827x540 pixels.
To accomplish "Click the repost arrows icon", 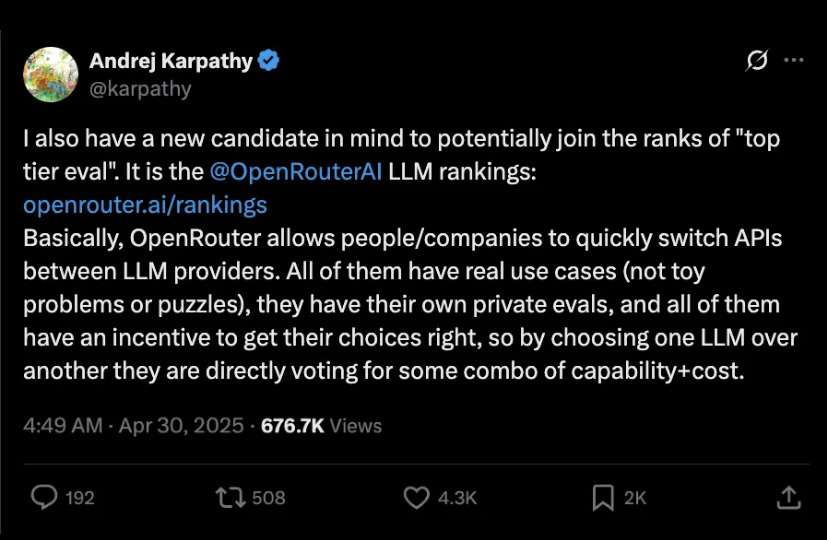I will click(x=231, y=497).
